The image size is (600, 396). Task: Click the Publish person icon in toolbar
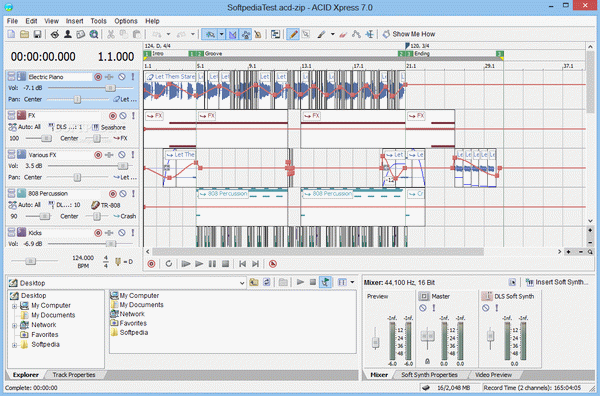[68, 34]
